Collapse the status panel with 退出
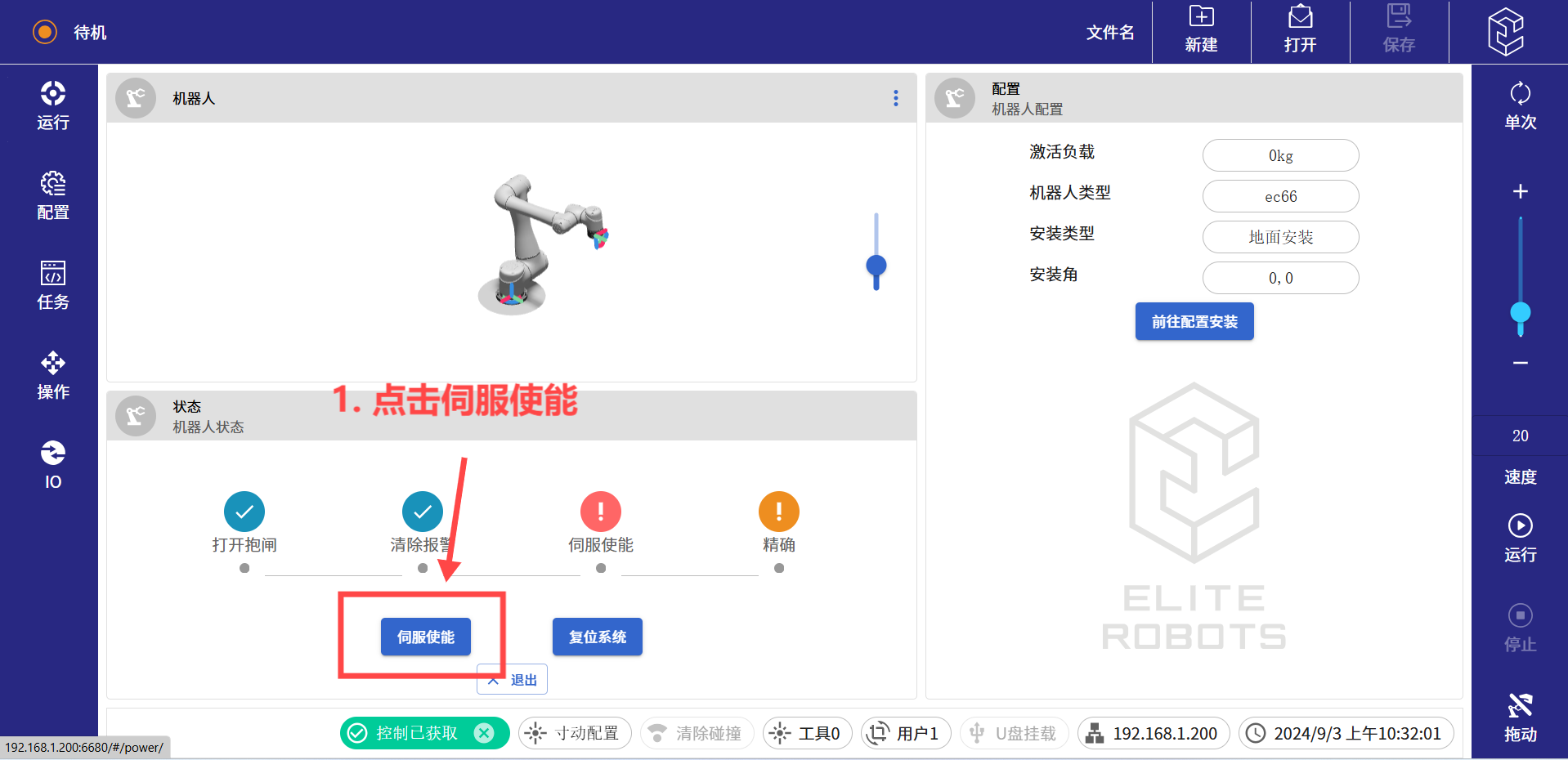 coord(513,680)
